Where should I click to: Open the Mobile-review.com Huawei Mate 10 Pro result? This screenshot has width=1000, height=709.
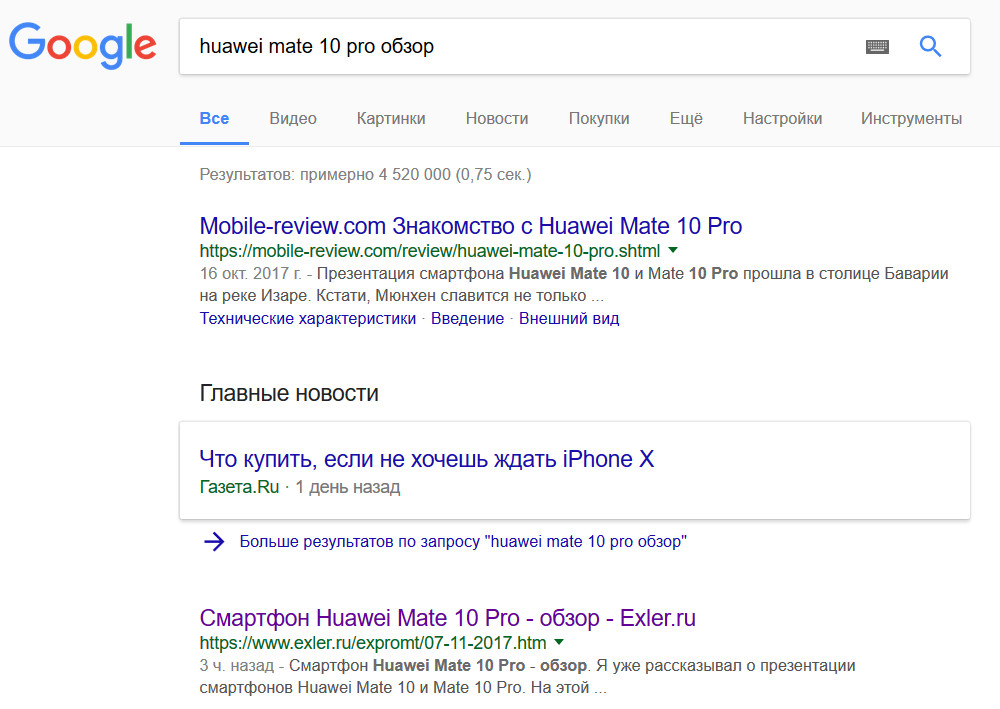(x=471, y=226)
